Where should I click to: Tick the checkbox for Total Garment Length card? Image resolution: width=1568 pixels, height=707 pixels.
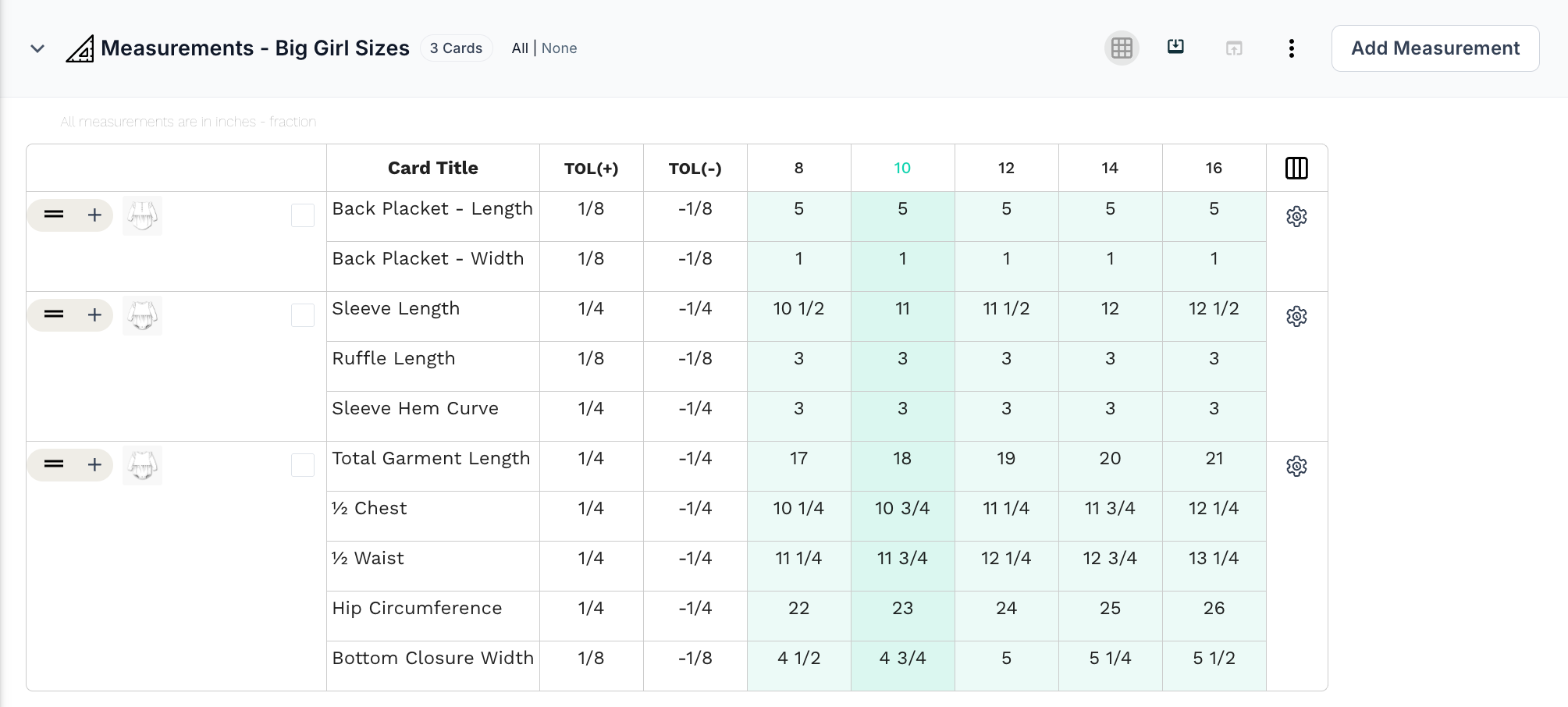point(303,465)
